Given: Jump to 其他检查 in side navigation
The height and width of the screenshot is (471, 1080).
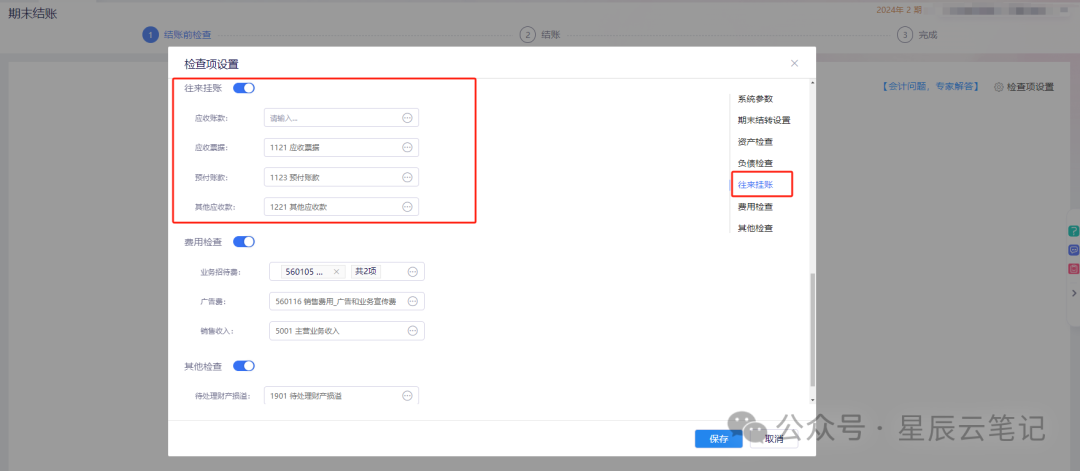Looking at the screenshot, I should click(756, 228).
